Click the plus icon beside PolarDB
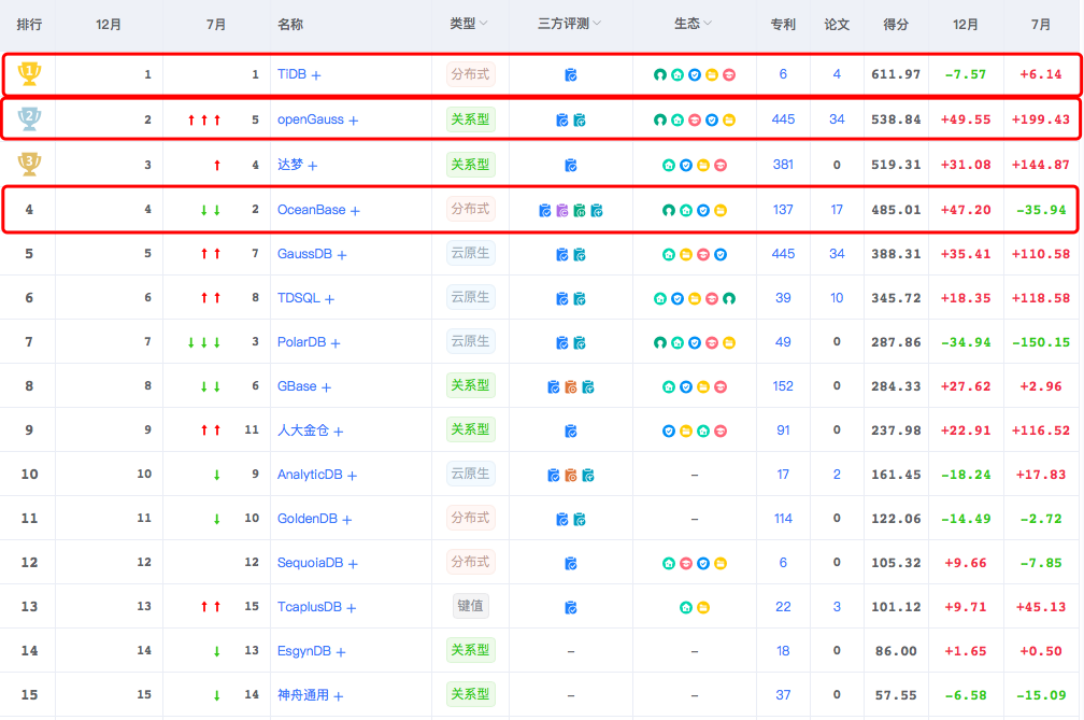Viewport: 1084px width, 720px height. pos(335,343)
